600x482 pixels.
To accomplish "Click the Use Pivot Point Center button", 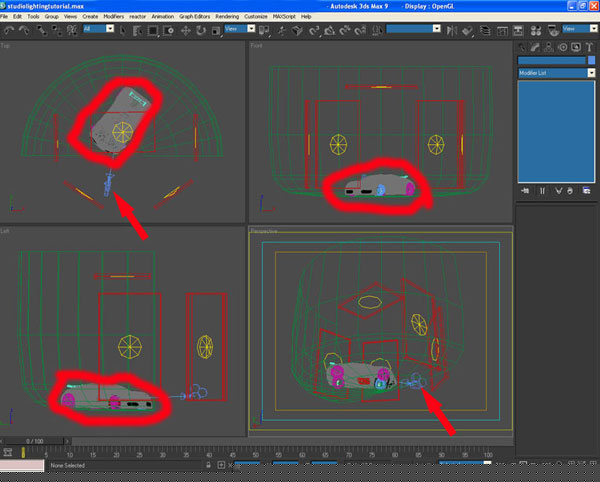I will tap(264, 30).
